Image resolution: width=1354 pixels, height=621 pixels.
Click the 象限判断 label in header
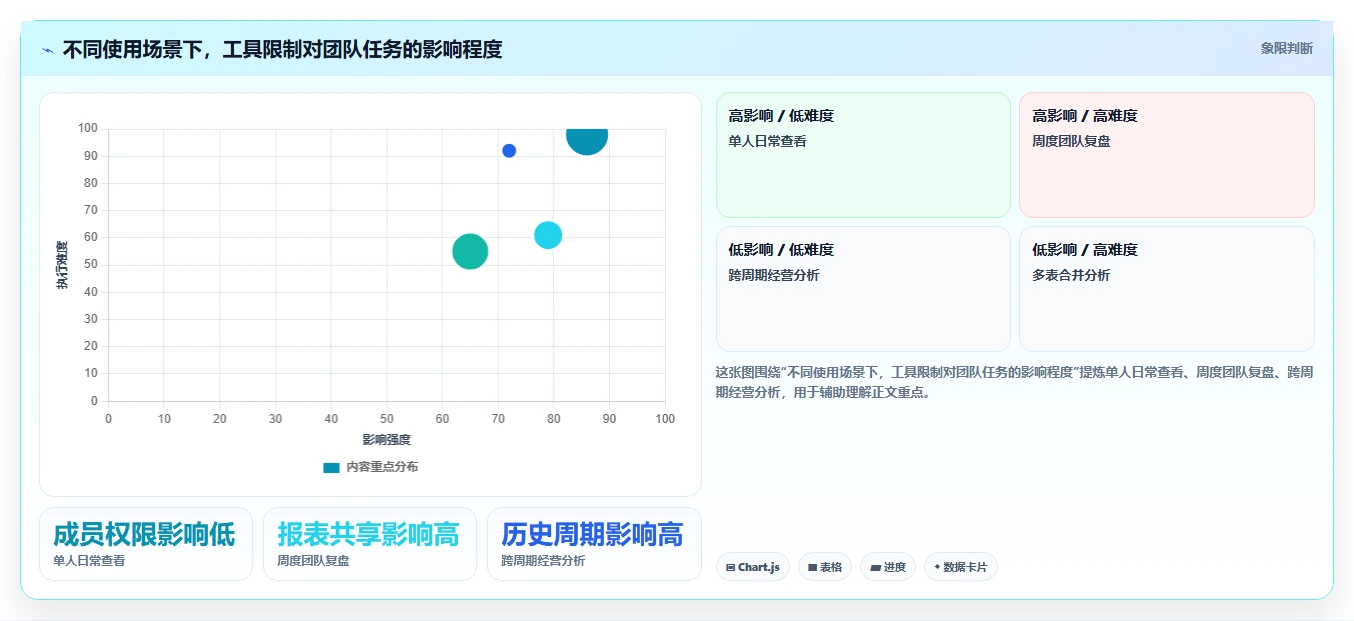1287,48
